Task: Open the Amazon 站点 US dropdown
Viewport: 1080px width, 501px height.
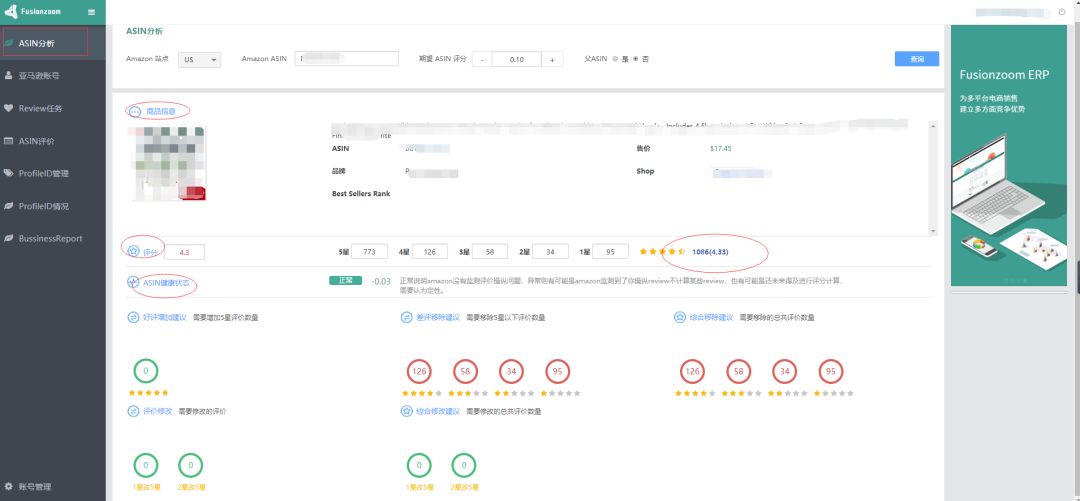Action: (200, 59)
